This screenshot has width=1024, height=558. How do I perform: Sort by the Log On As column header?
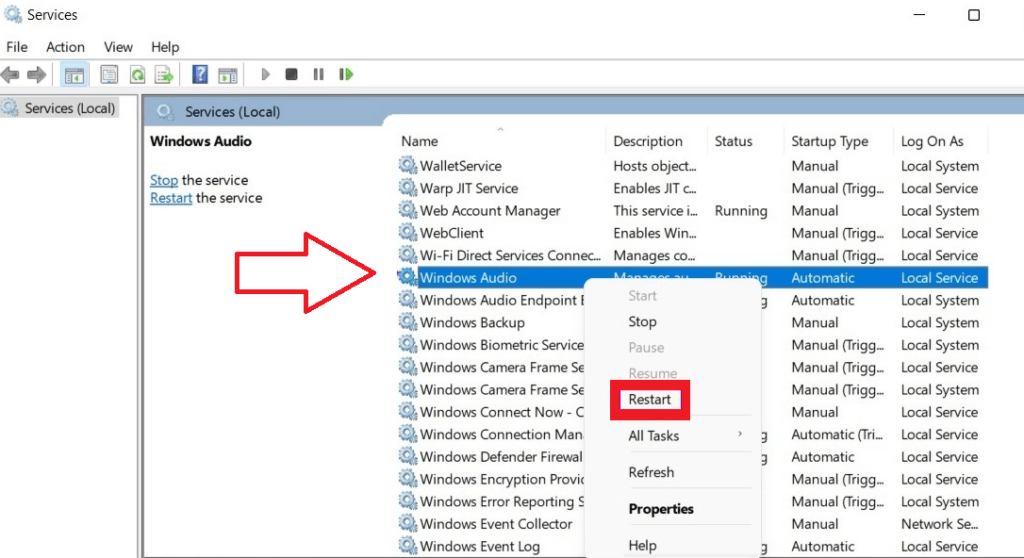(932, 141)
